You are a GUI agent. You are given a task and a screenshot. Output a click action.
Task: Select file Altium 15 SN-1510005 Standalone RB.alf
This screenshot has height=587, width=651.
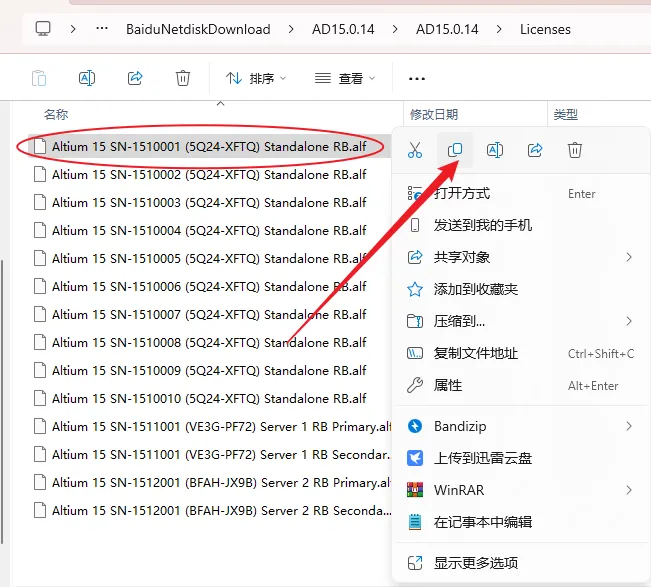pyautogui.click(x=209, y=259)
